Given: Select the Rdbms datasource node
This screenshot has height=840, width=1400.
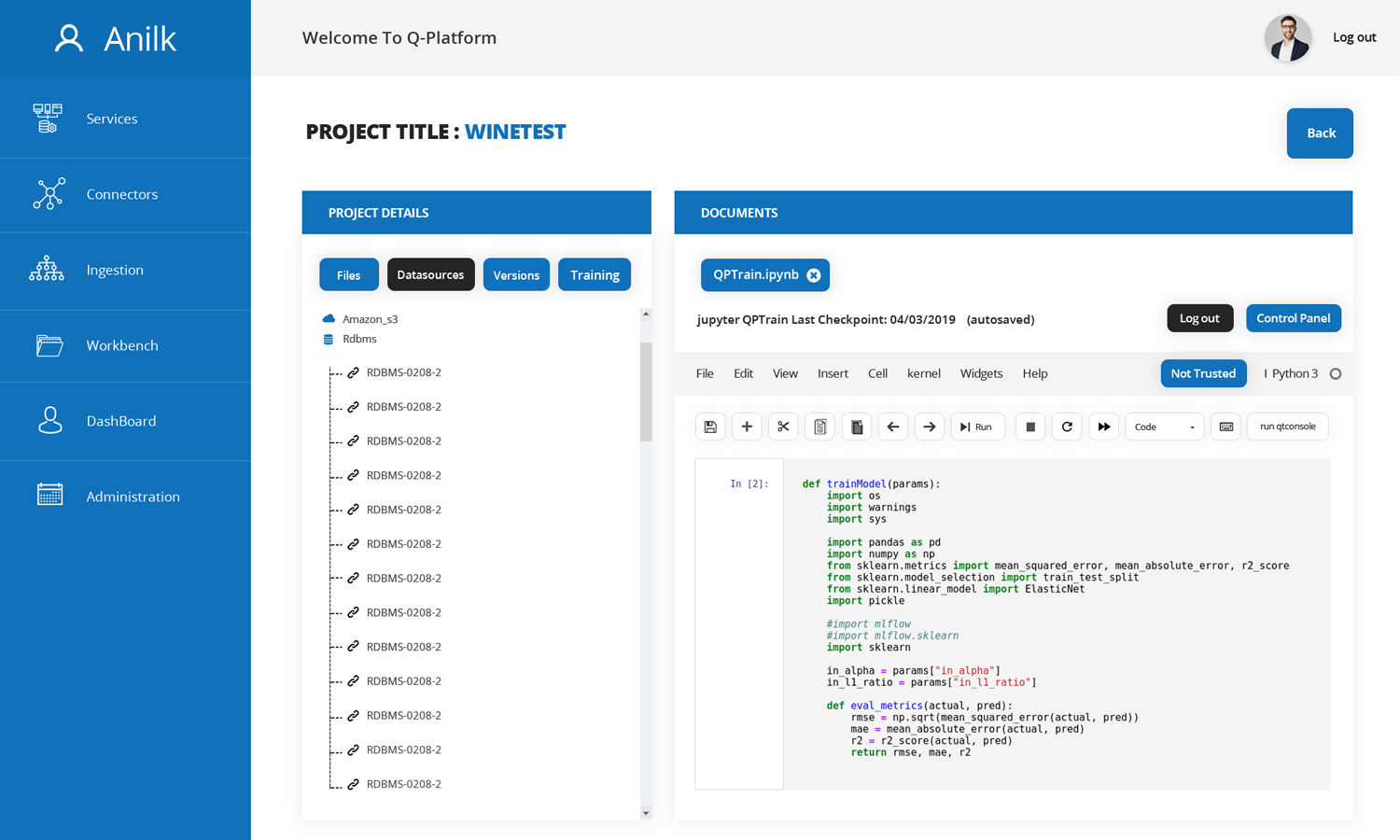Looking at the screenshot, I should (350, 339).
